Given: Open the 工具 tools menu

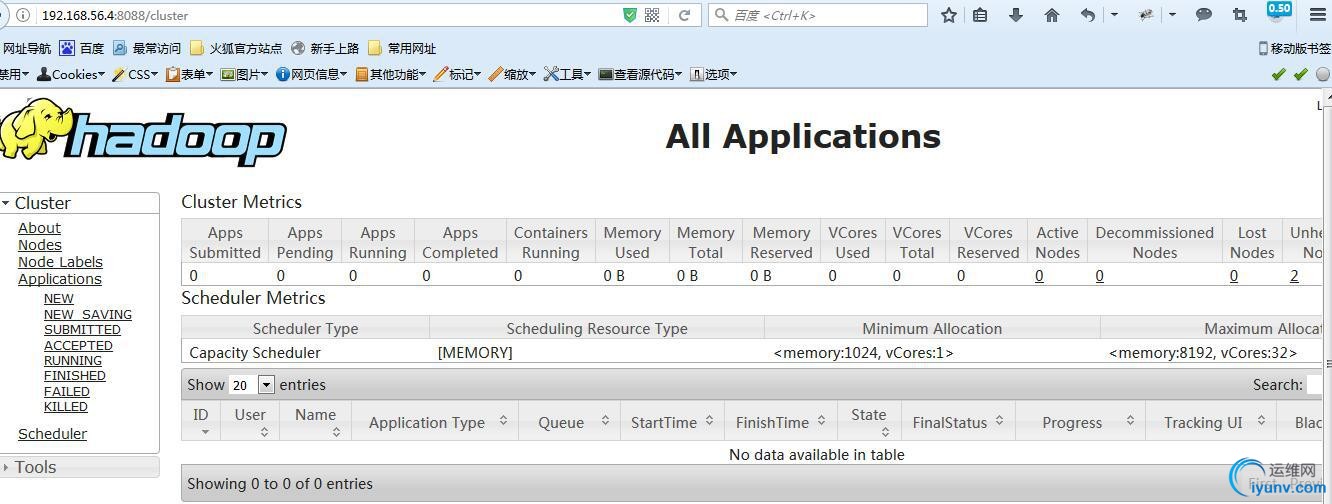Looking at the screenshot, I should pos(567,74).
